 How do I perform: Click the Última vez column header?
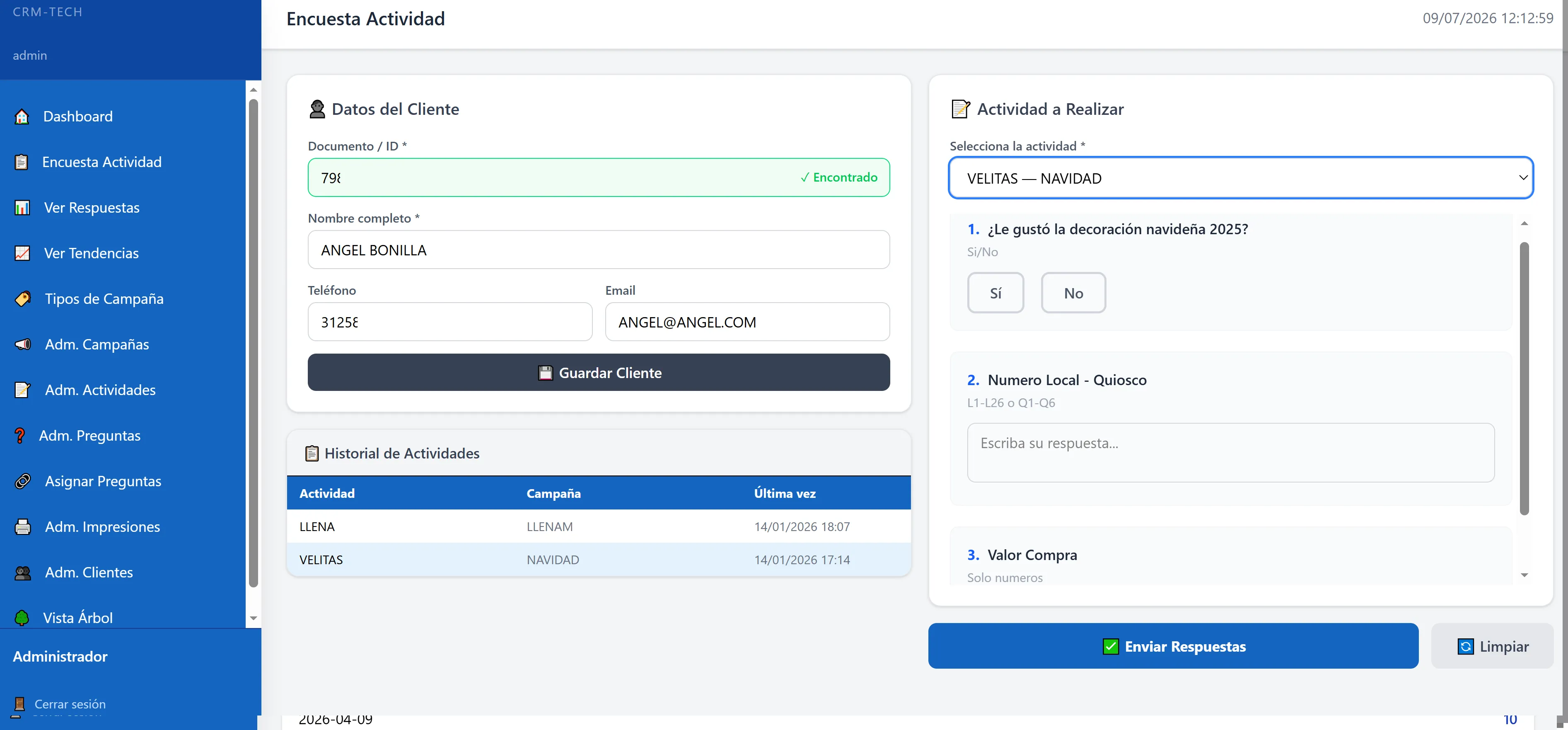[785, 493]
